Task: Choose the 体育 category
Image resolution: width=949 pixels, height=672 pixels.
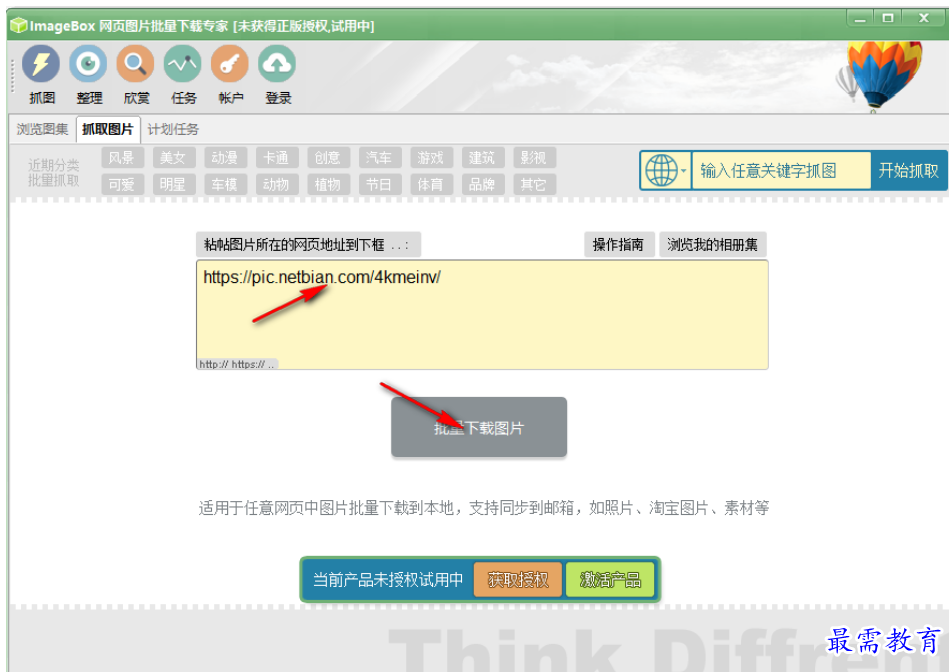Action: pyautogui.click(x=431, y=184)
